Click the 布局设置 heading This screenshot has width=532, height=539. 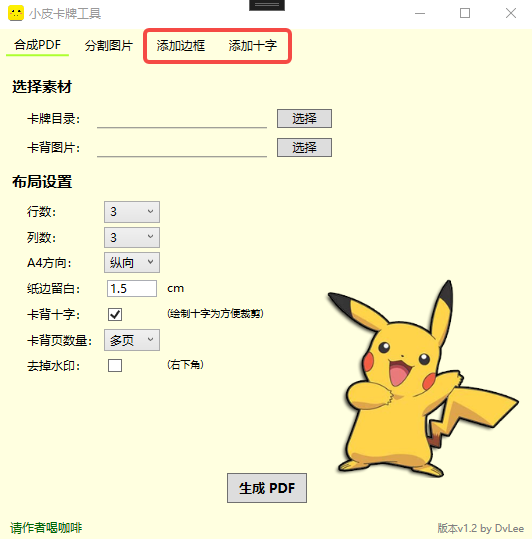(42, 182)
